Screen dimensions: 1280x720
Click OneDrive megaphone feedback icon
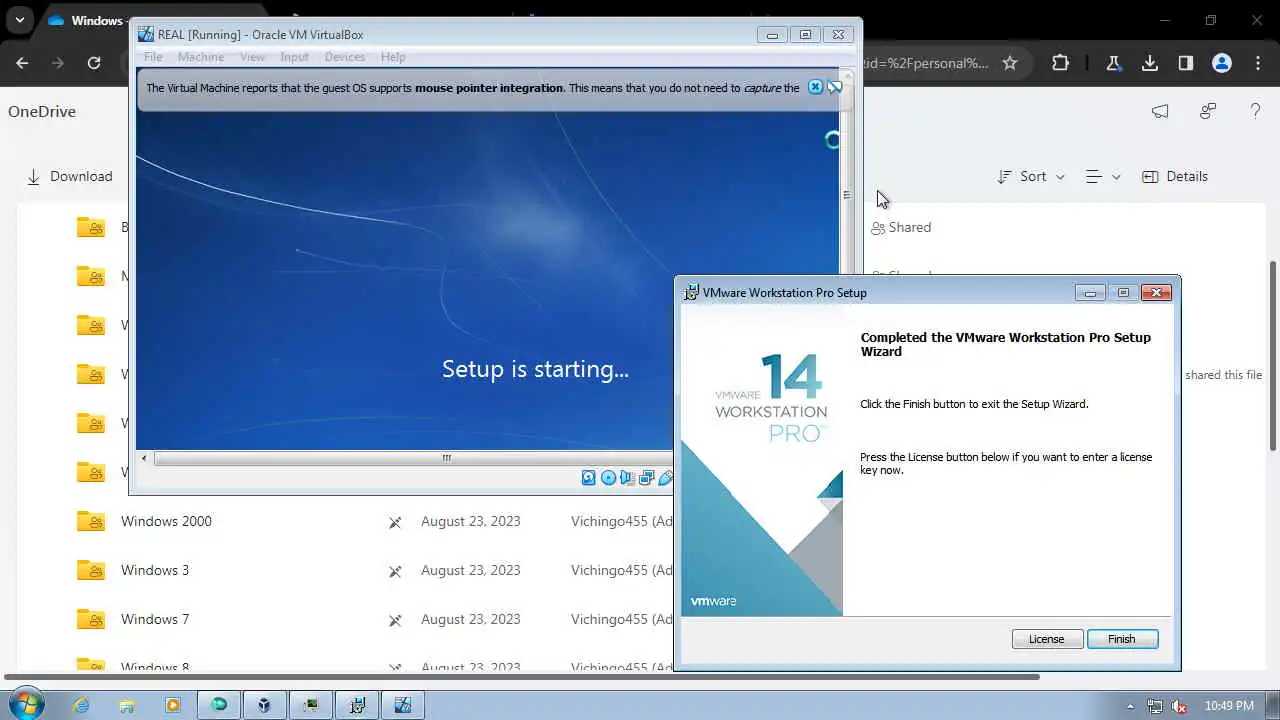pyautogui.click(x=1160, y=111)
